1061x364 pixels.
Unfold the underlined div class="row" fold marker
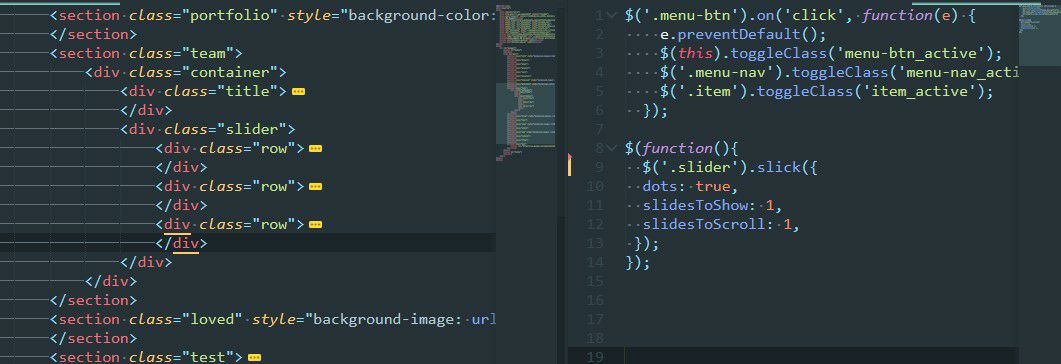(x=315, y=224)
